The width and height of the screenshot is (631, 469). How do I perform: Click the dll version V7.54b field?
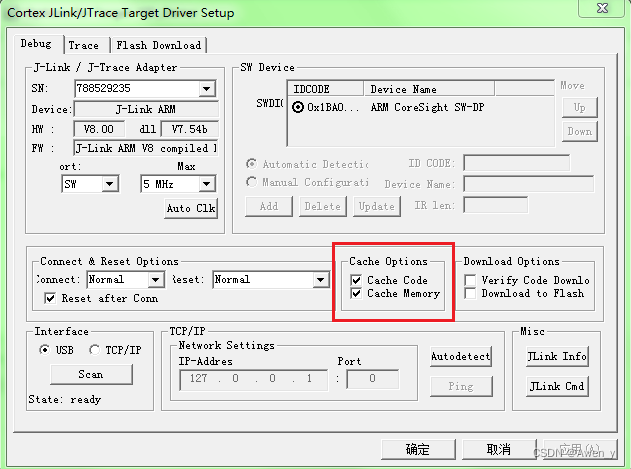pos(190,129)
